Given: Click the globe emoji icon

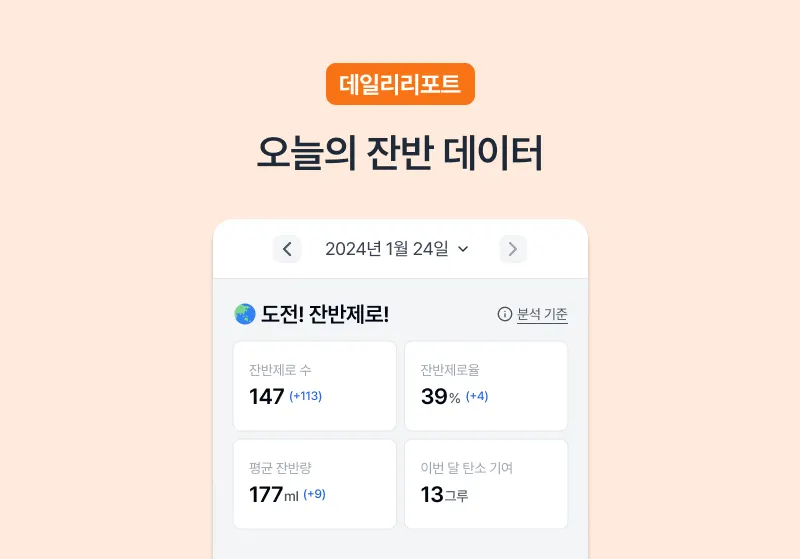Looking at the screenshot, I should 245,314.
